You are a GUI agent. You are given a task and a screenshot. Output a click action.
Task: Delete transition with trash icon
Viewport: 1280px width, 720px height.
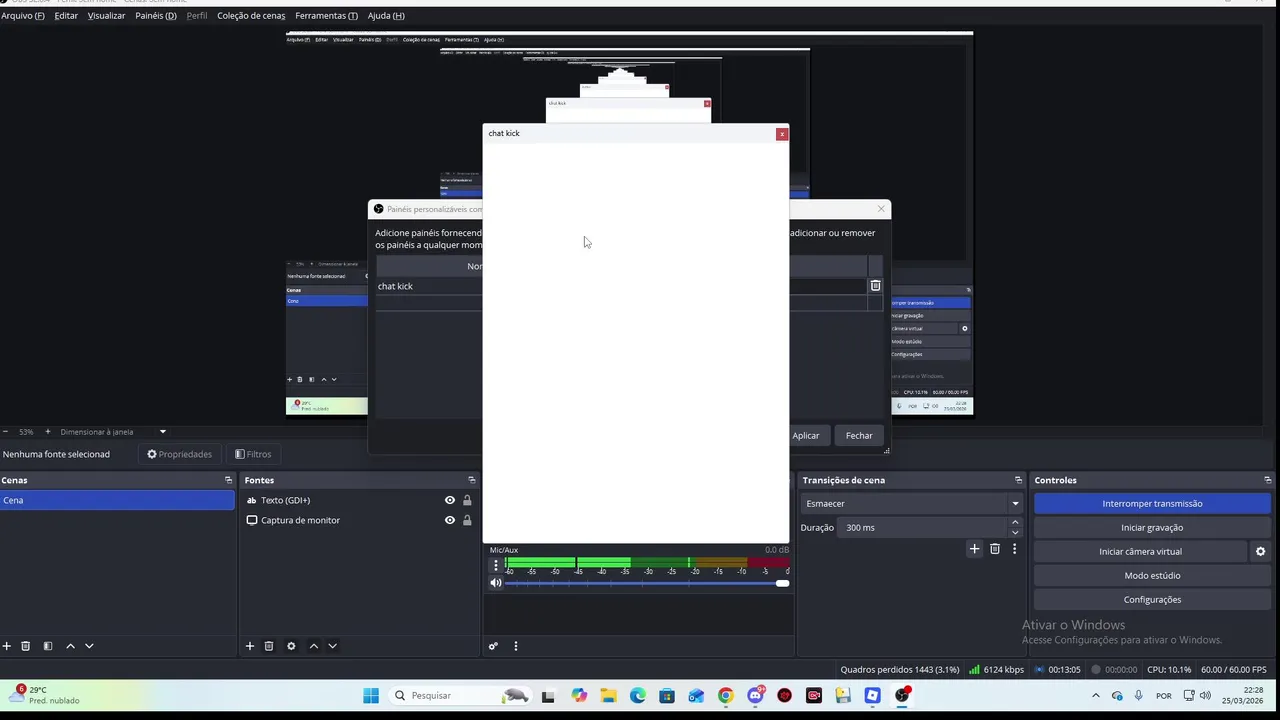pyautogui.click(x=995, y=549)
